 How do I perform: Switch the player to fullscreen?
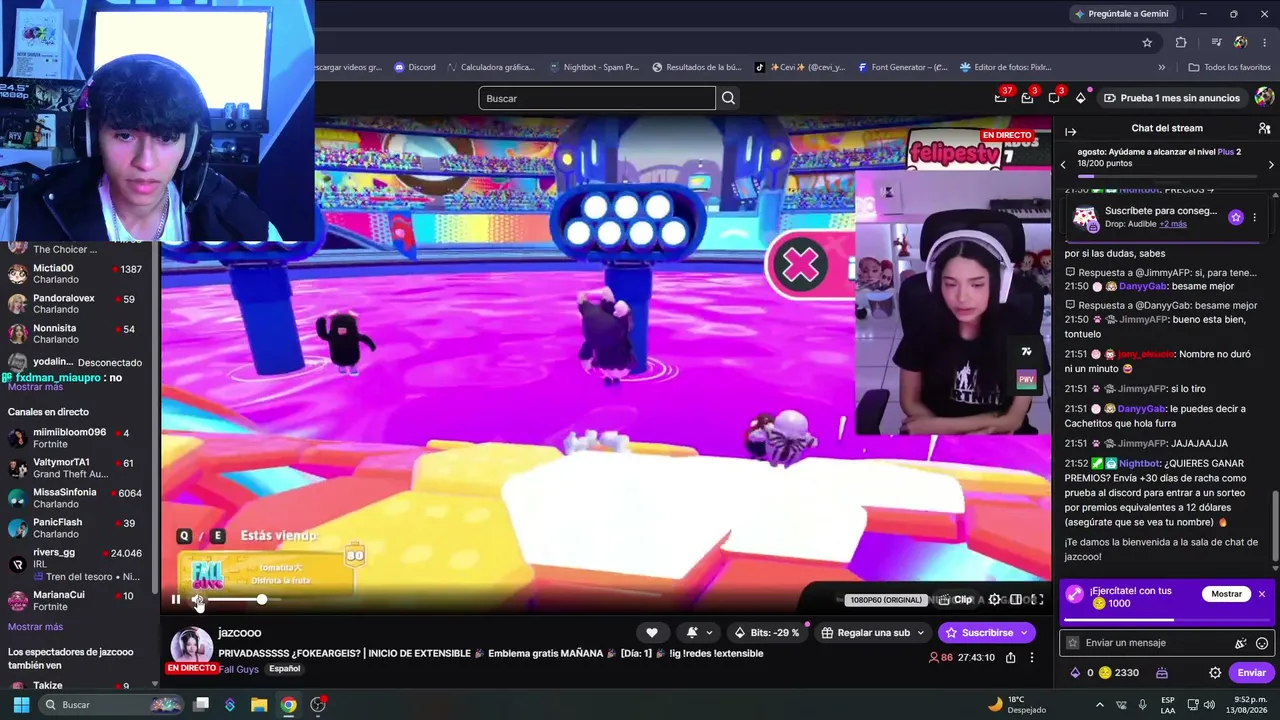pyautogui.click(x=1038, y=600)
